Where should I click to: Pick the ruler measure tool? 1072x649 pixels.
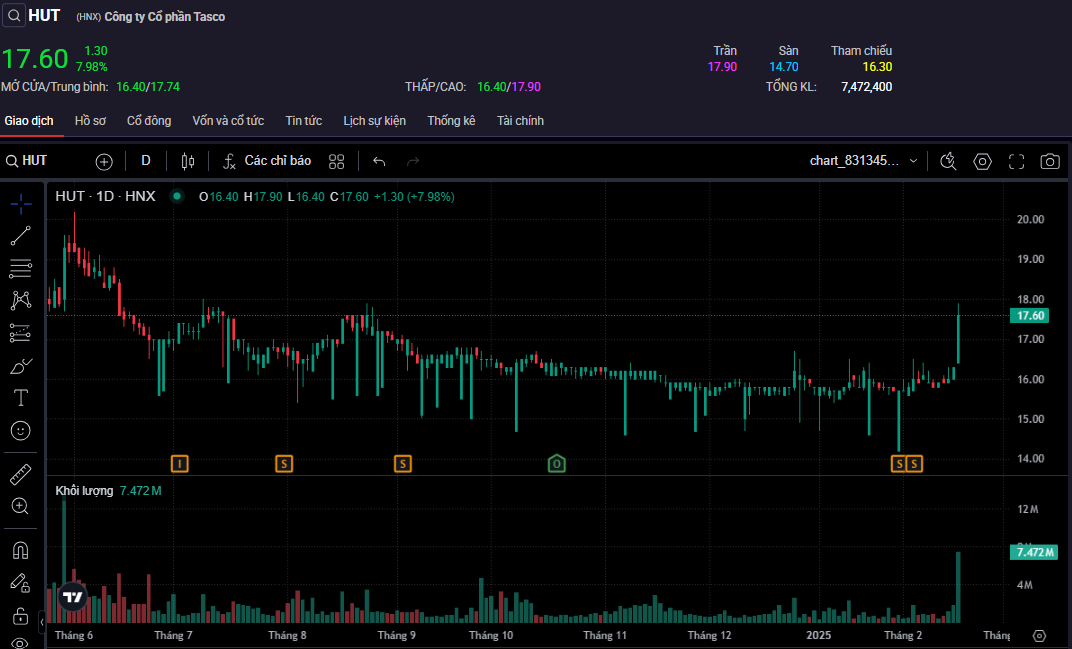(x=20, y=473)
